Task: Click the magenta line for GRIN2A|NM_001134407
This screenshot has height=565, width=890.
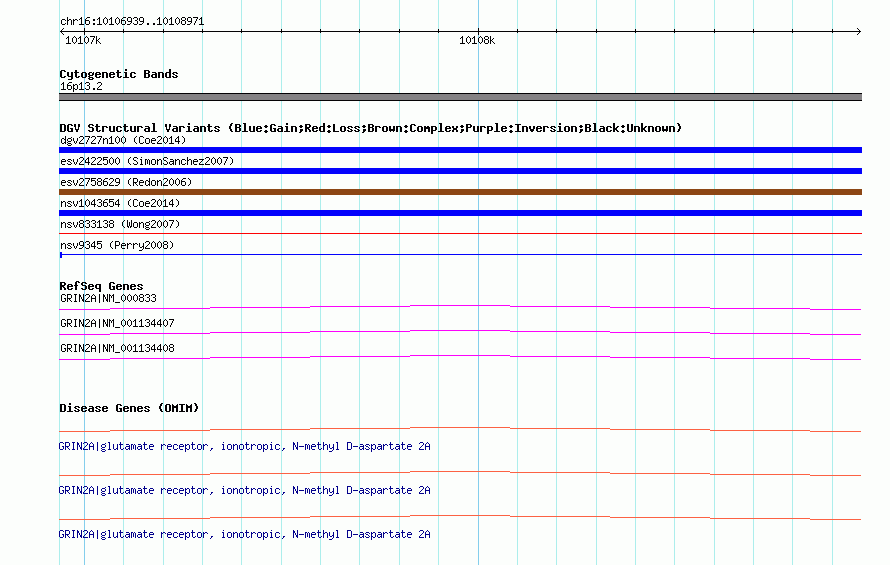Action: point(460,332)
